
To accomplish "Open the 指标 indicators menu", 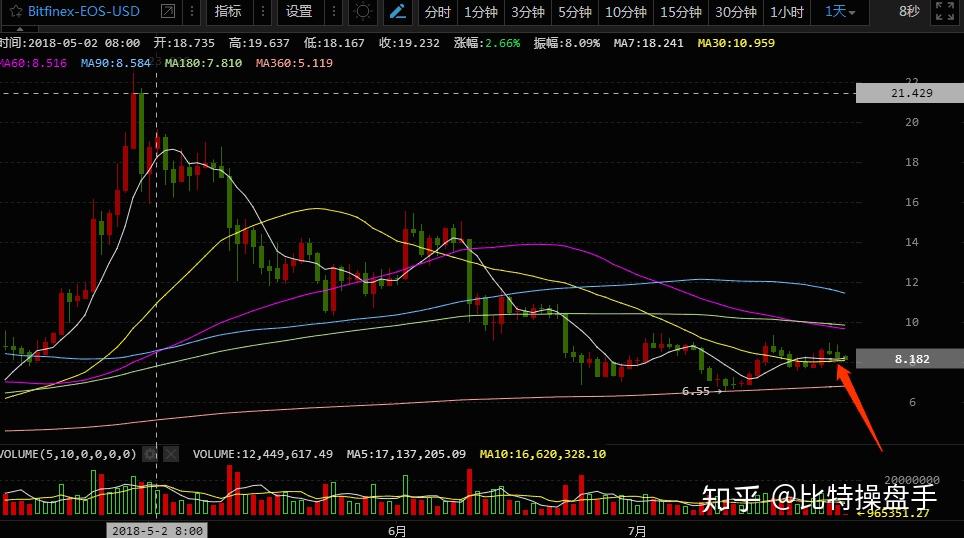I will [228, 12].
